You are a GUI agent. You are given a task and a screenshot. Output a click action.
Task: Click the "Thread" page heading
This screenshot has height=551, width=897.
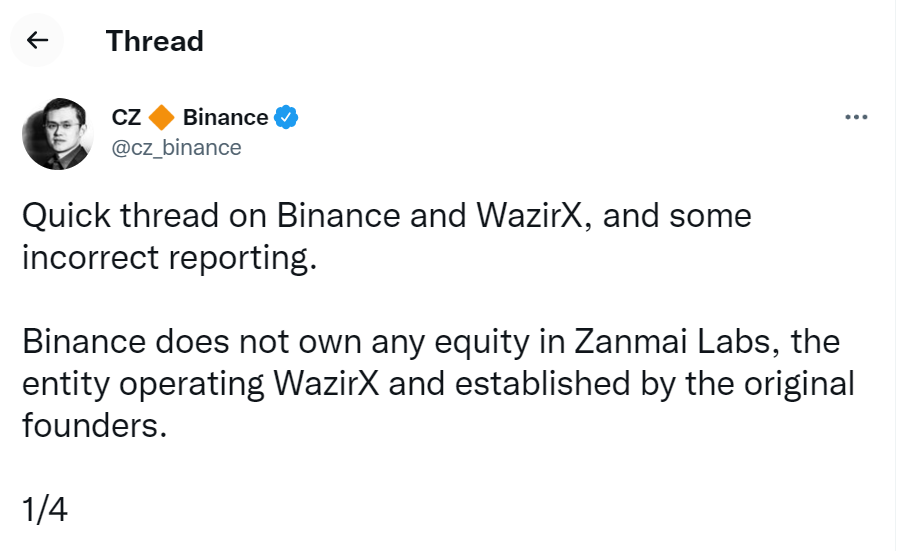click(x=154, y=41)
